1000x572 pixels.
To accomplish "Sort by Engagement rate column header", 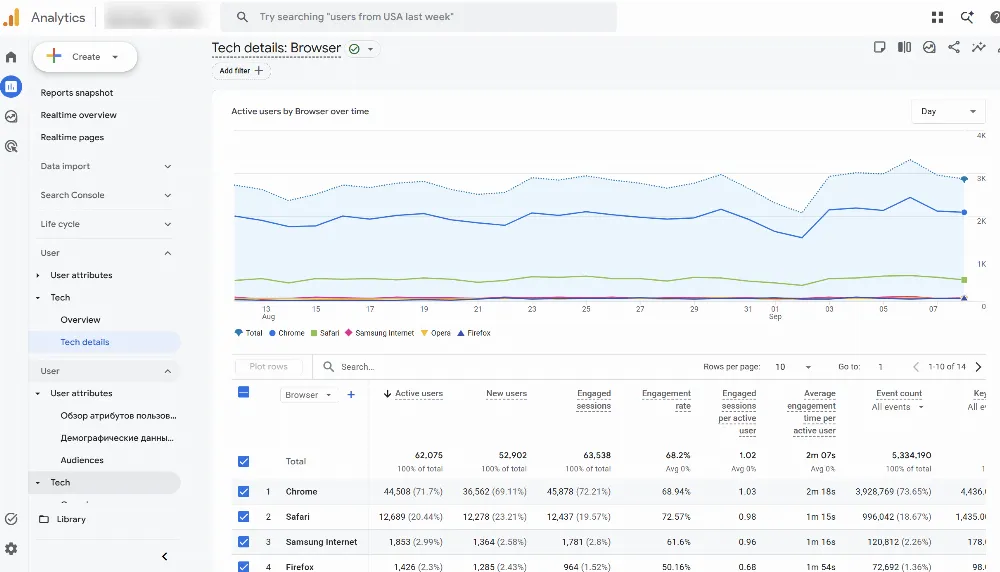I will pyautogui.click(x=666, y=400).
